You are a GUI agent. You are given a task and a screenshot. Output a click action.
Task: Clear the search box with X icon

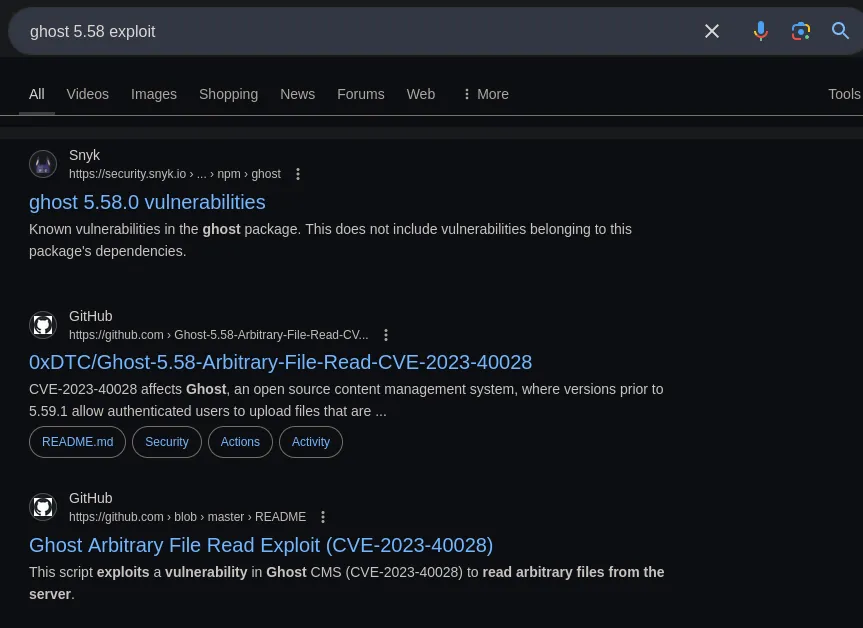(712, 31)
